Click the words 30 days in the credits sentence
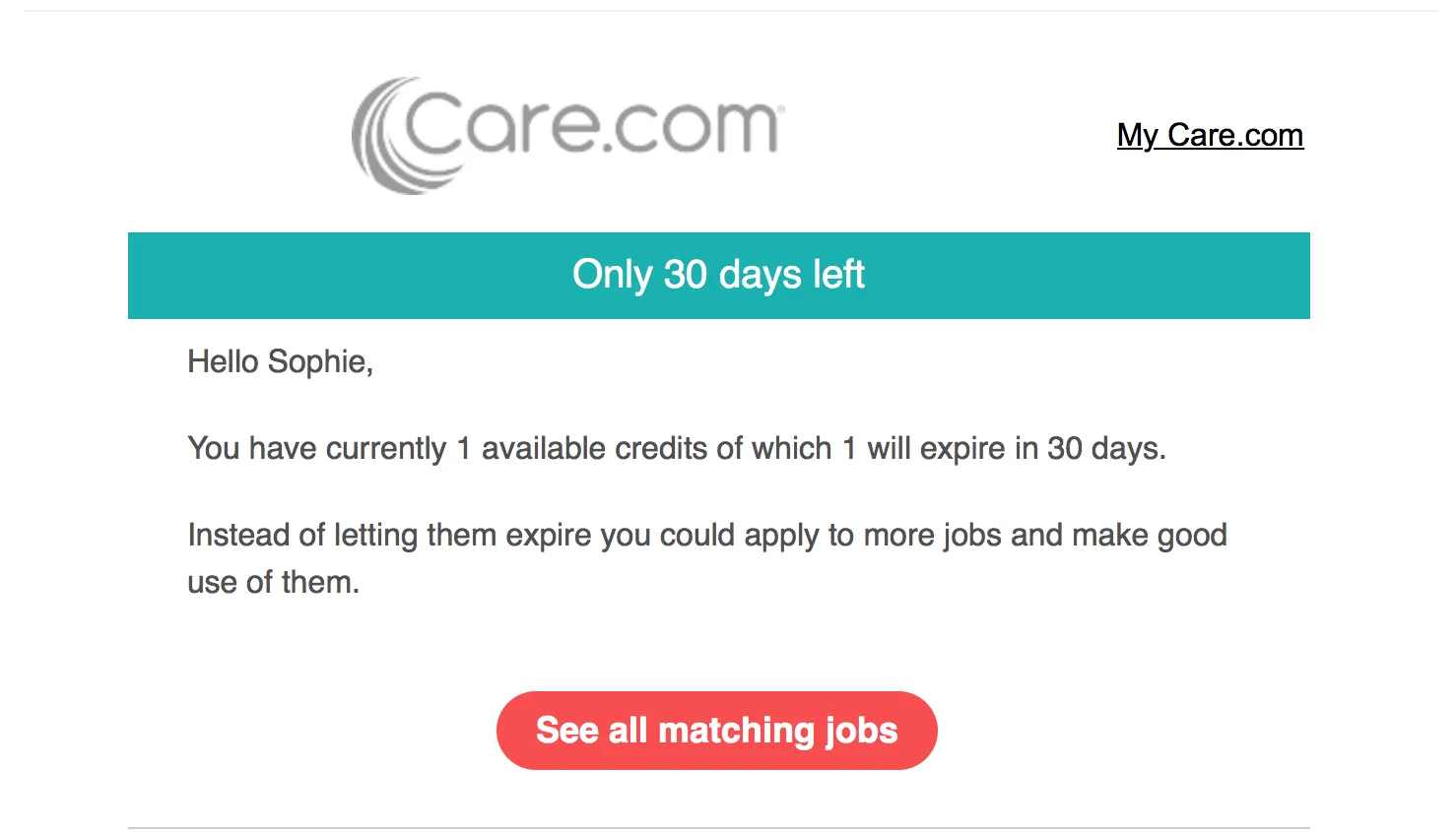The width and height of the screenshot is (1456, 833). click(1105, 449)
